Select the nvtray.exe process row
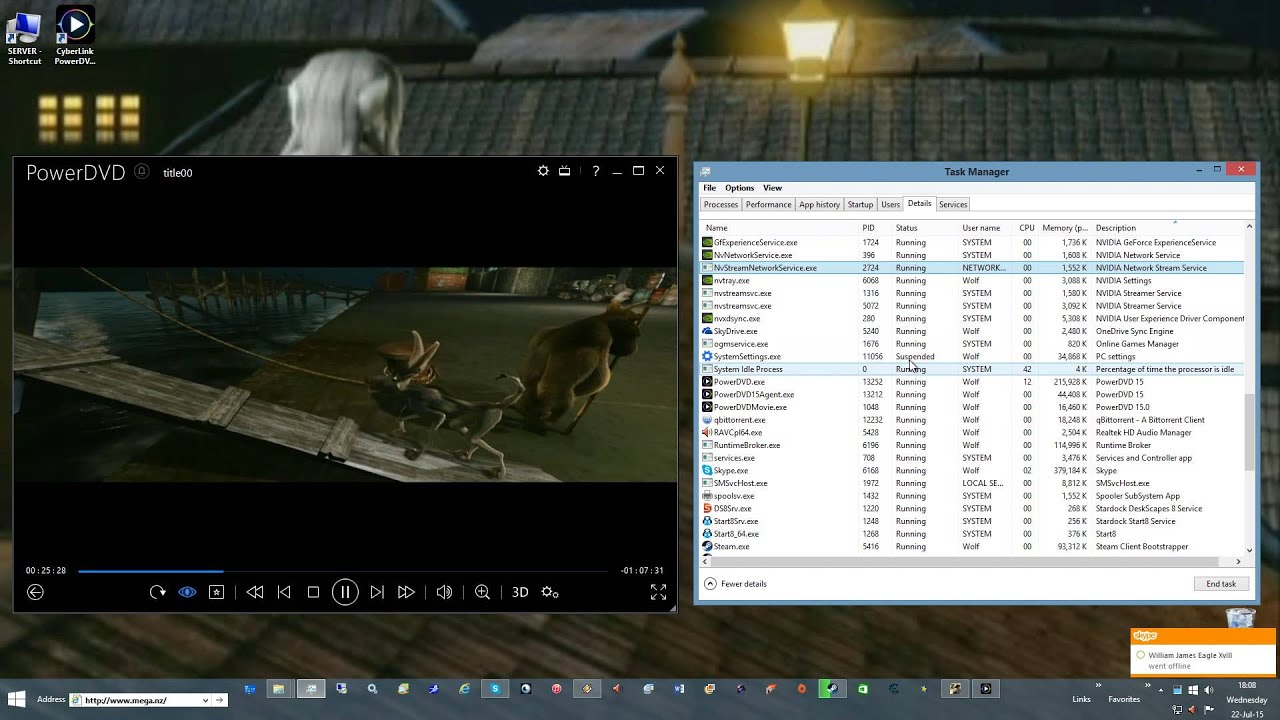 pyautogui.click(x=973, y=281)
